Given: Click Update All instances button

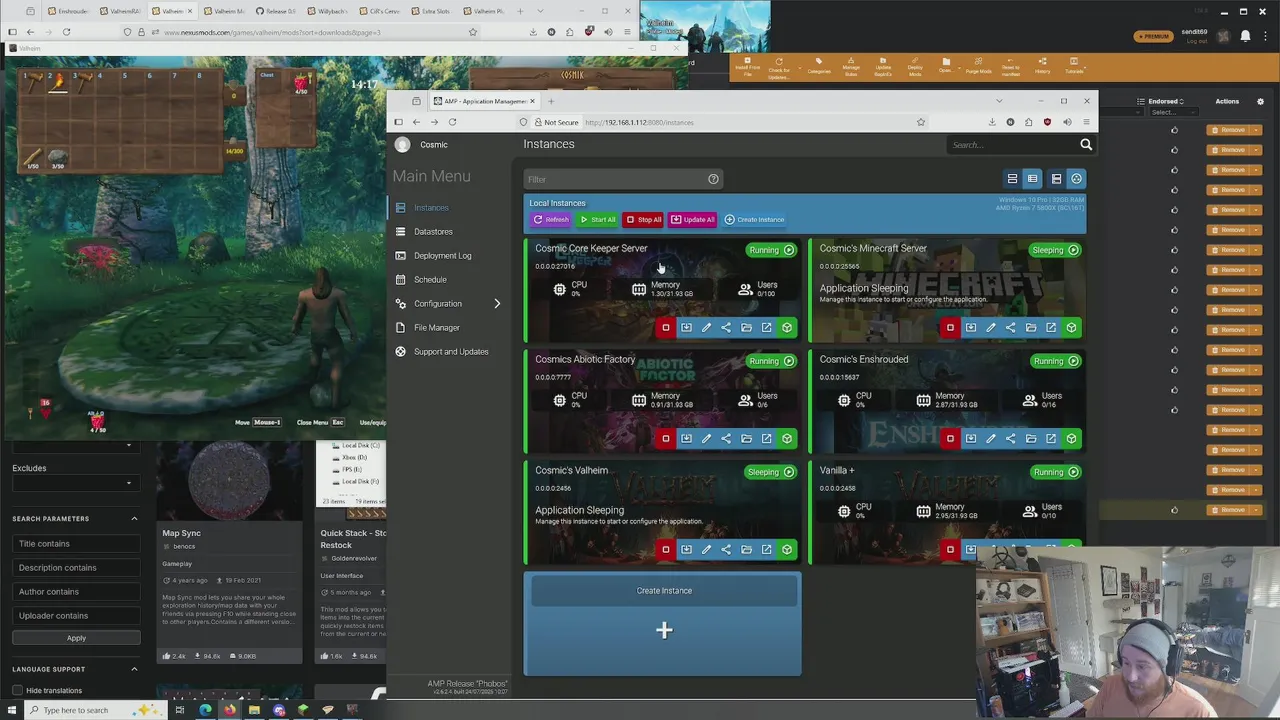Looking at the screenshot, I should pyautogui.click(x=692, y=220).
